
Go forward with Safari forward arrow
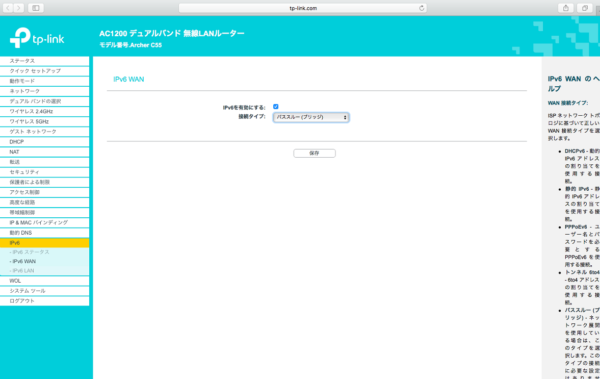click(x=18, y=8)
